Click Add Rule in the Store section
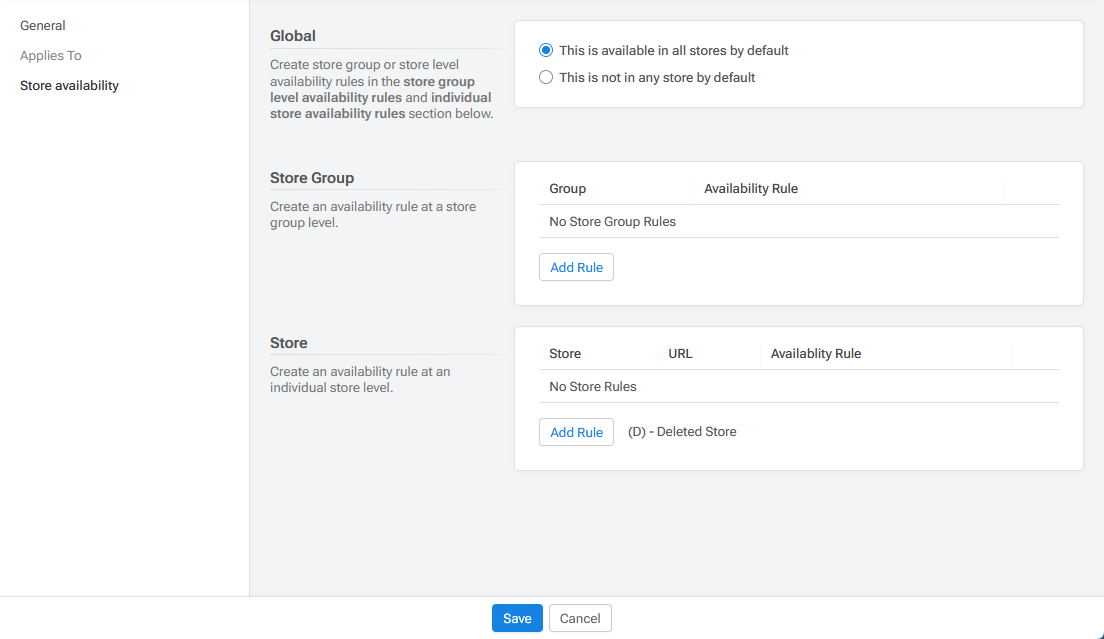This screenshot has width=1104, height=639. 576,432
